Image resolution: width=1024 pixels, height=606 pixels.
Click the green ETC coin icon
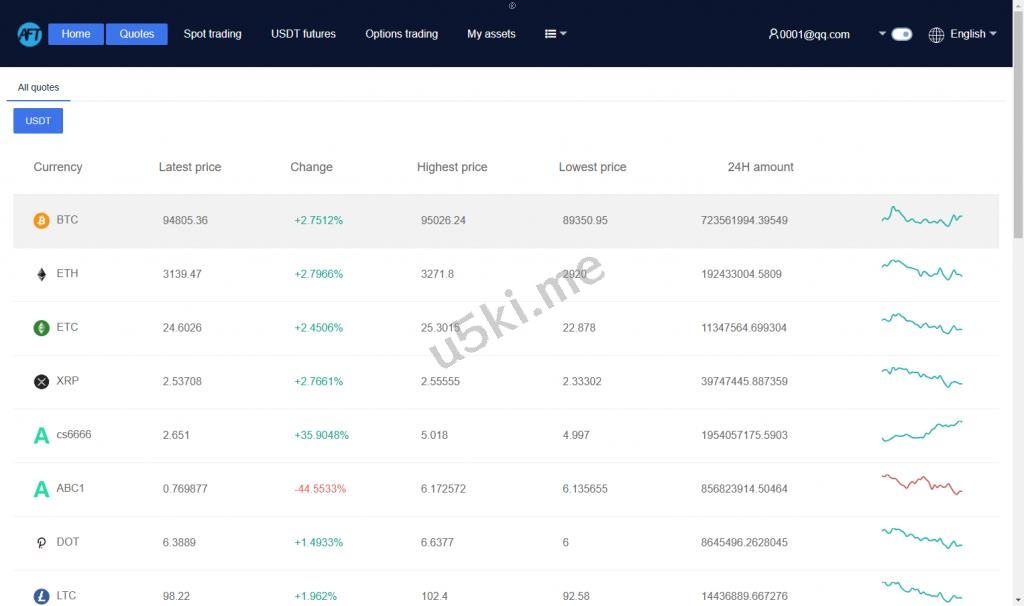click(41, 328)
